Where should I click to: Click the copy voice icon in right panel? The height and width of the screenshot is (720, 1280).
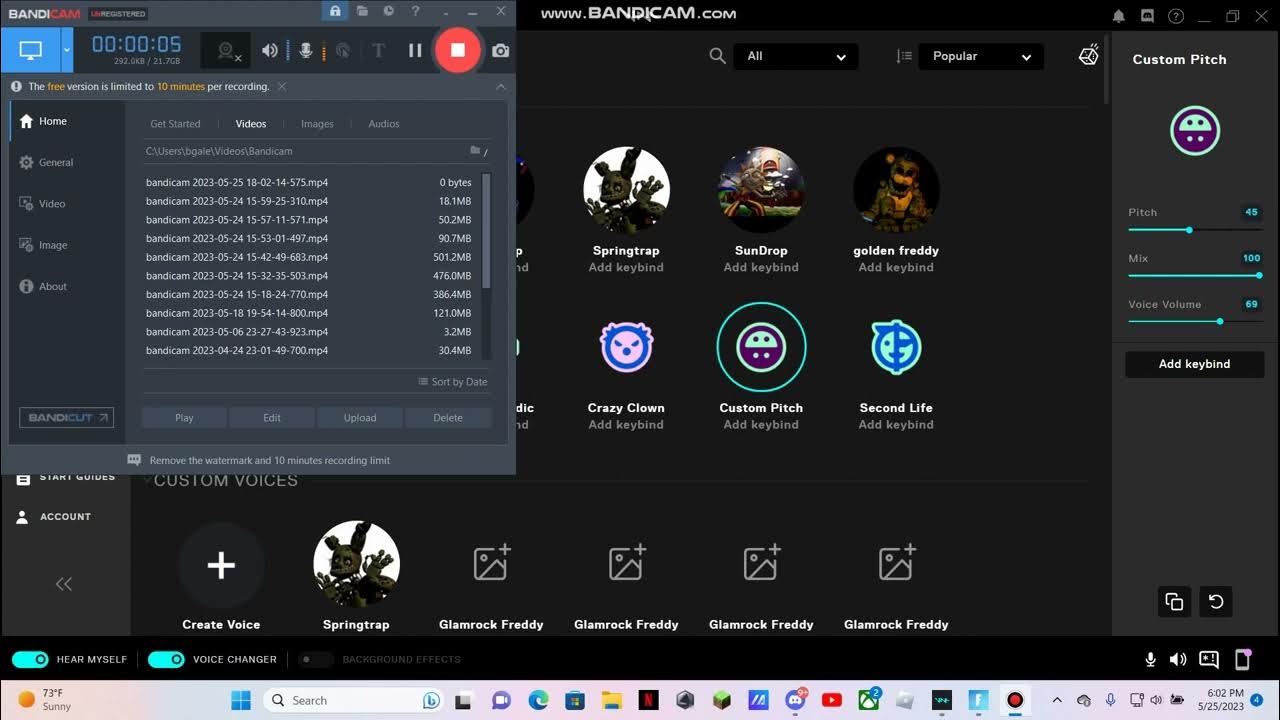1174,602
